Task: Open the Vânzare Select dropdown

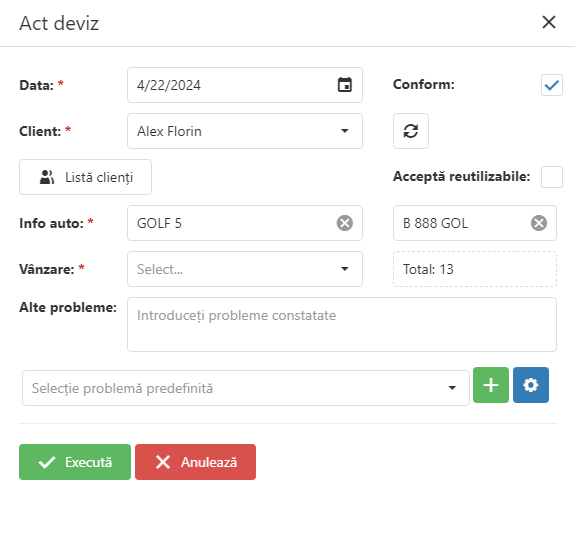Action: 245,269
